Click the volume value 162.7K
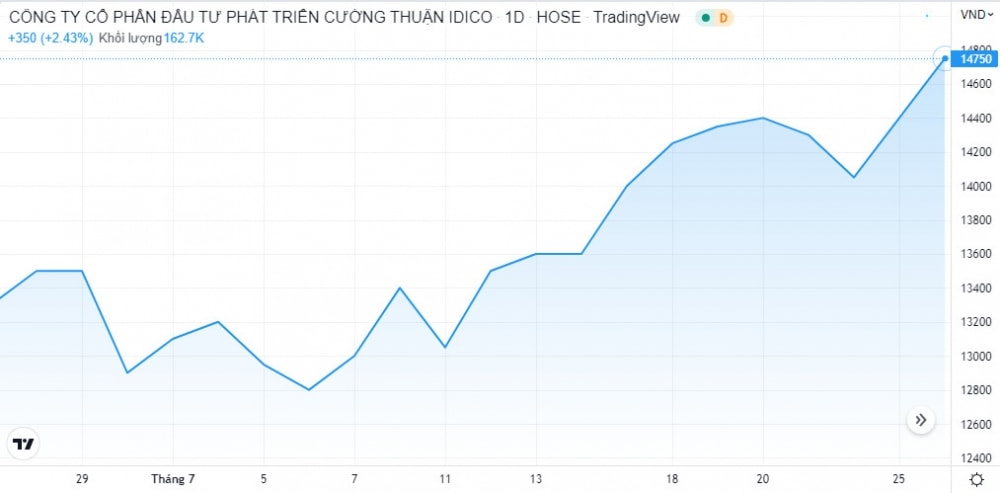Screen dimensions: 1000x493 (184, 38)
